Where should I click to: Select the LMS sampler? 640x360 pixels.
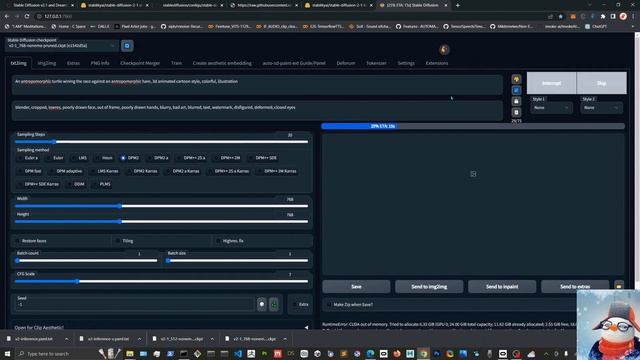79,158
